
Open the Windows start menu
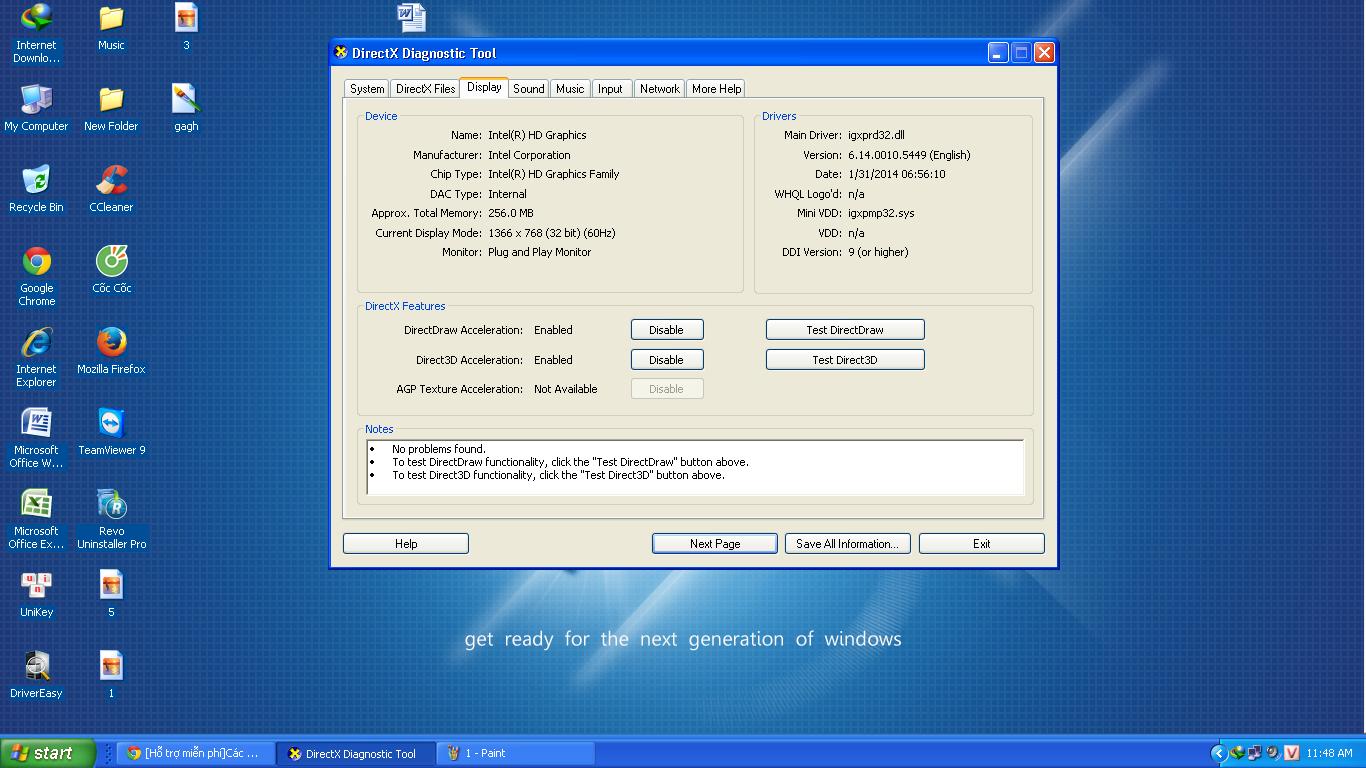[47, 753]
